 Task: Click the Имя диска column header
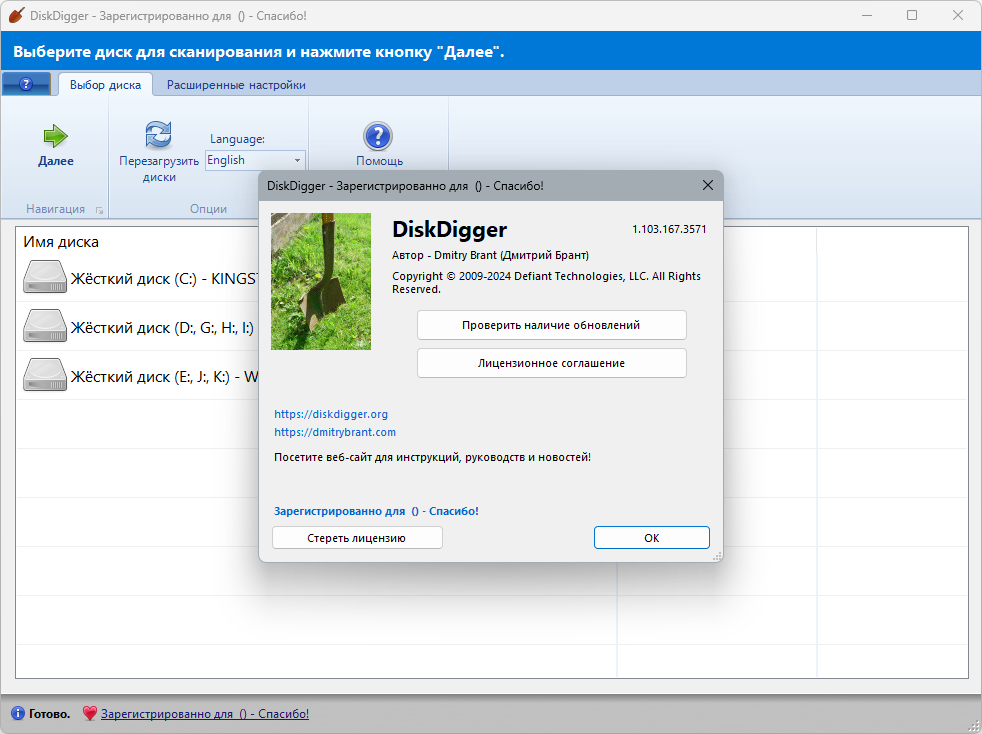tap(61, 242)
